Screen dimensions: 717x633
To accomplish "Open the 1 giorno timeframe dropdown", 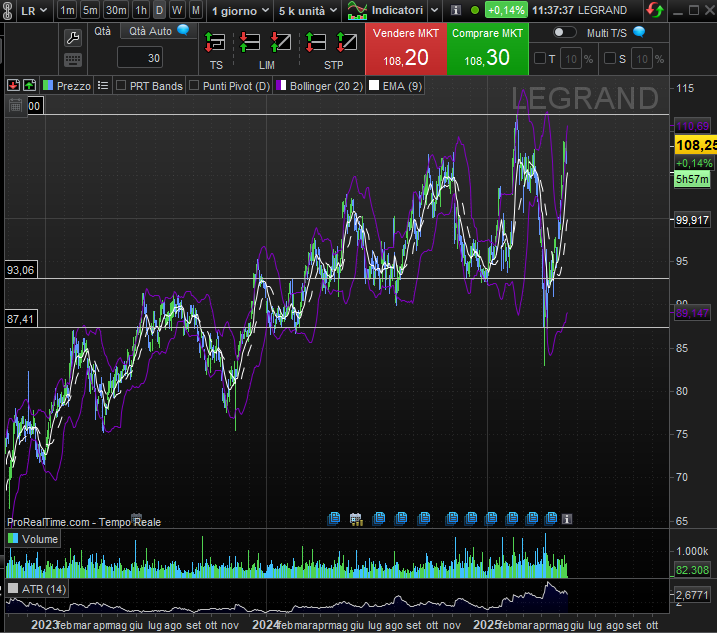I will (240, 11).
